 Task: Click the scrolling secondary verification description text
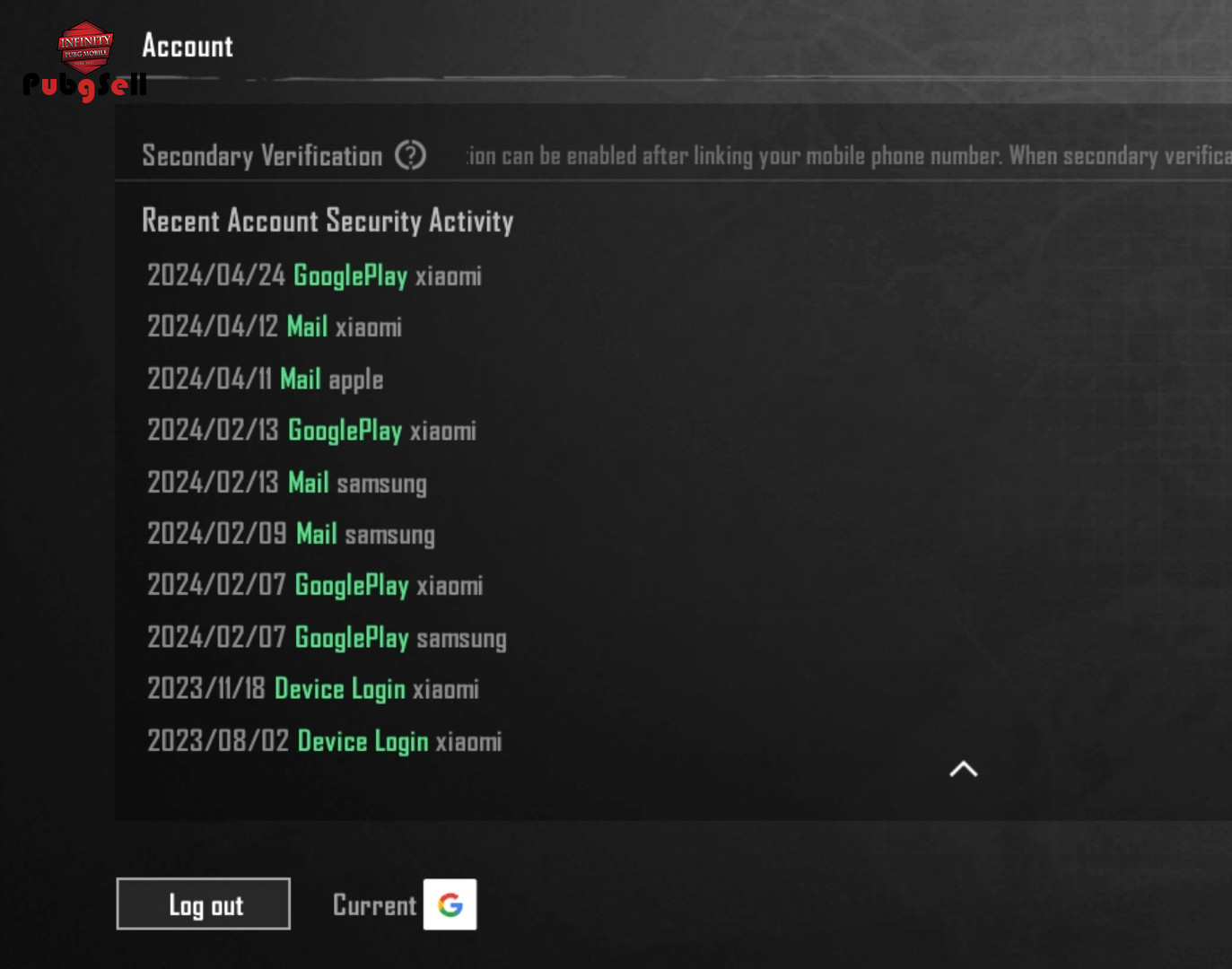[x=849, y=155]
